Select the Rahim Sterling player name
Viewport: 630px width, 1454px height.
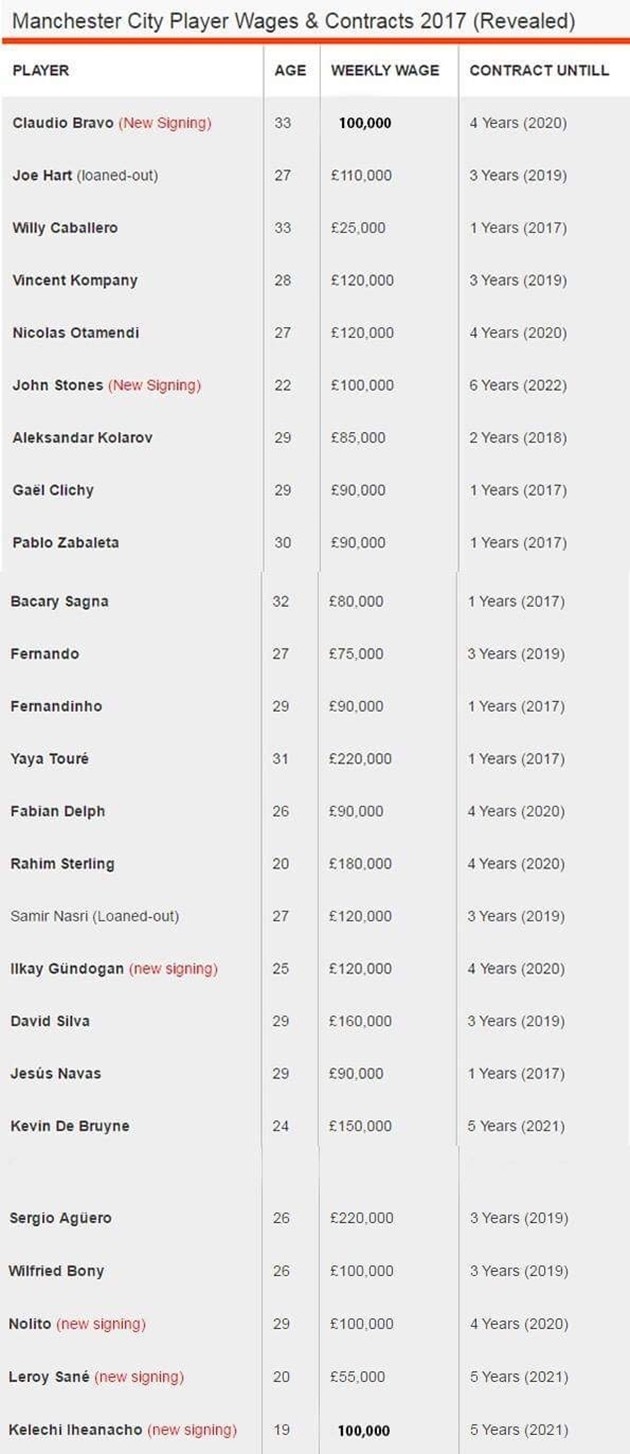(62, 864)
